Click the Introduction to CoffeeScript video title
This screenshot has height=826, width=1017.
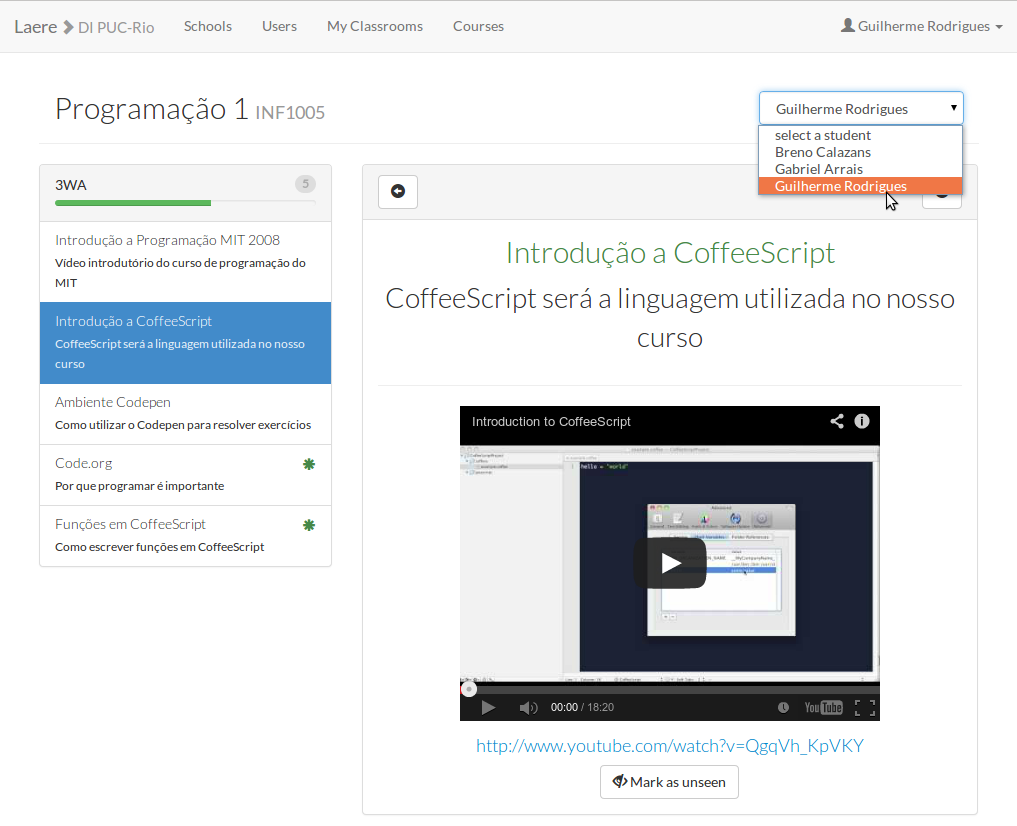tap(551, 421)
